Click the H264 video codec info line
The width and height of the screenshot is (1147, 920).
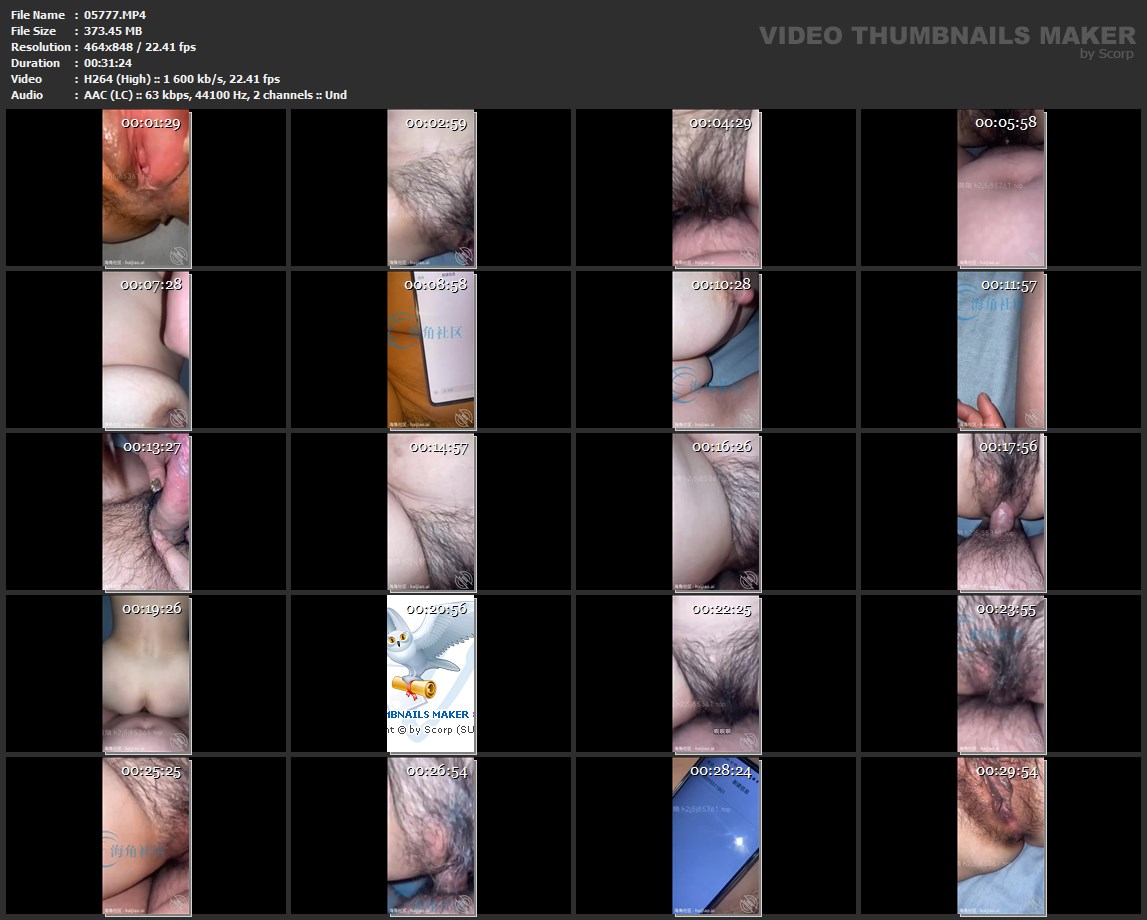[181, 79]
